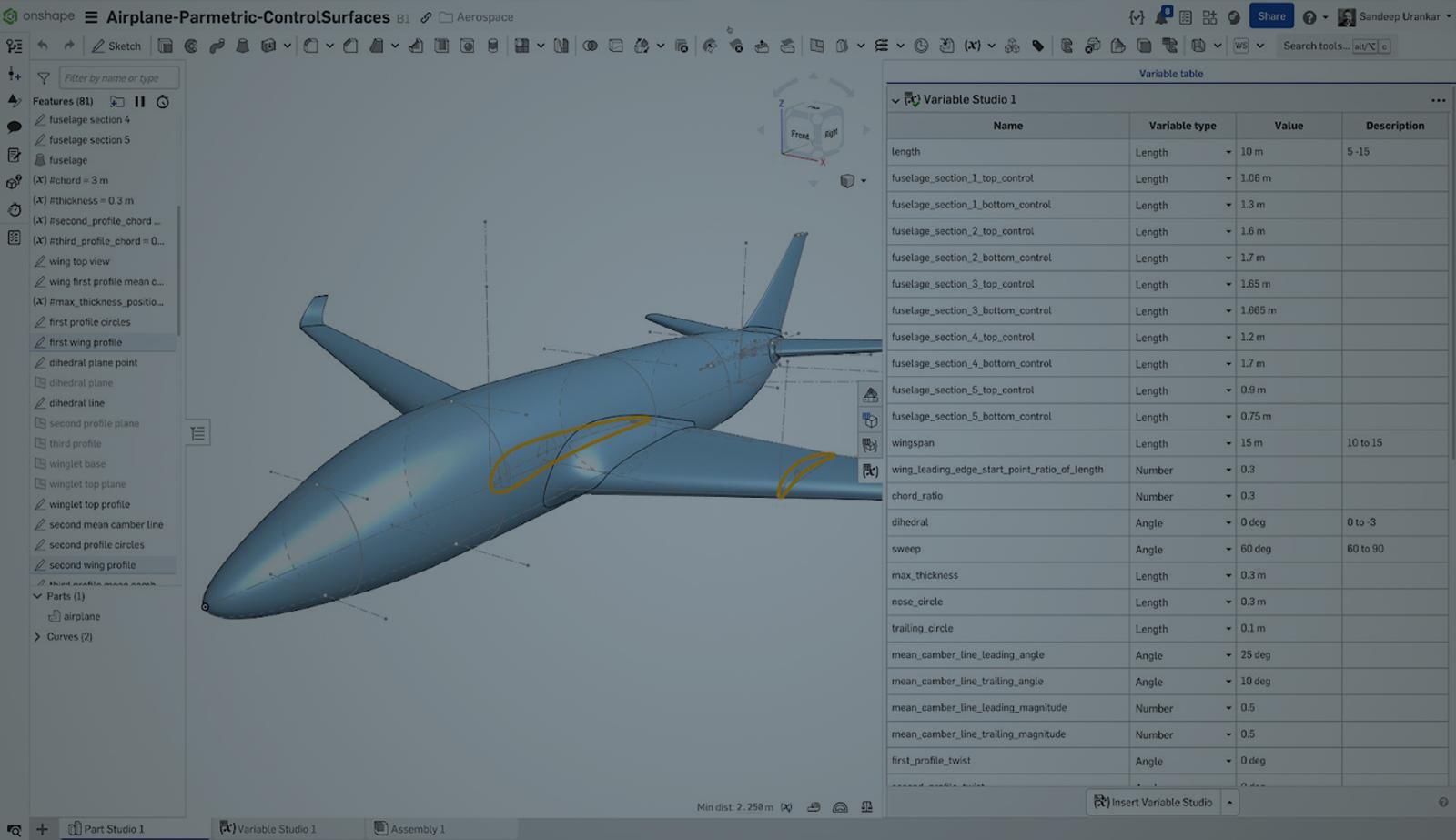Open the Variables (x) tool

(972, 46)
